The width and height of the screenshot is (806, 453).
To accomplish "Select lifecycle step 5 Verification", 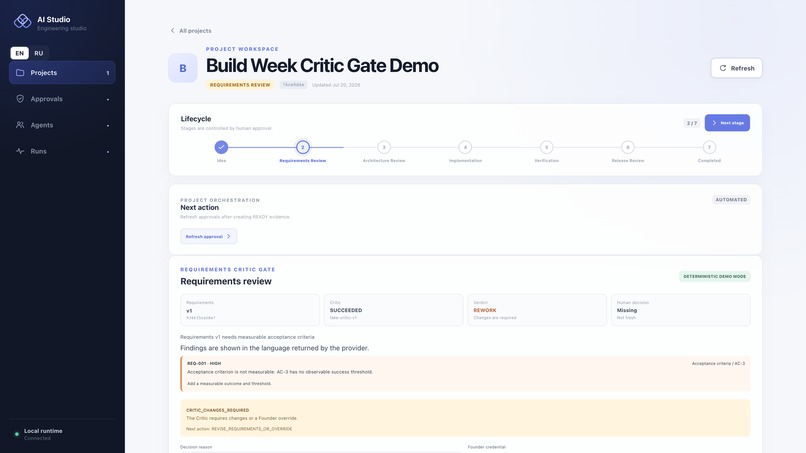I will pyautogui.click(x=546, y=147).
